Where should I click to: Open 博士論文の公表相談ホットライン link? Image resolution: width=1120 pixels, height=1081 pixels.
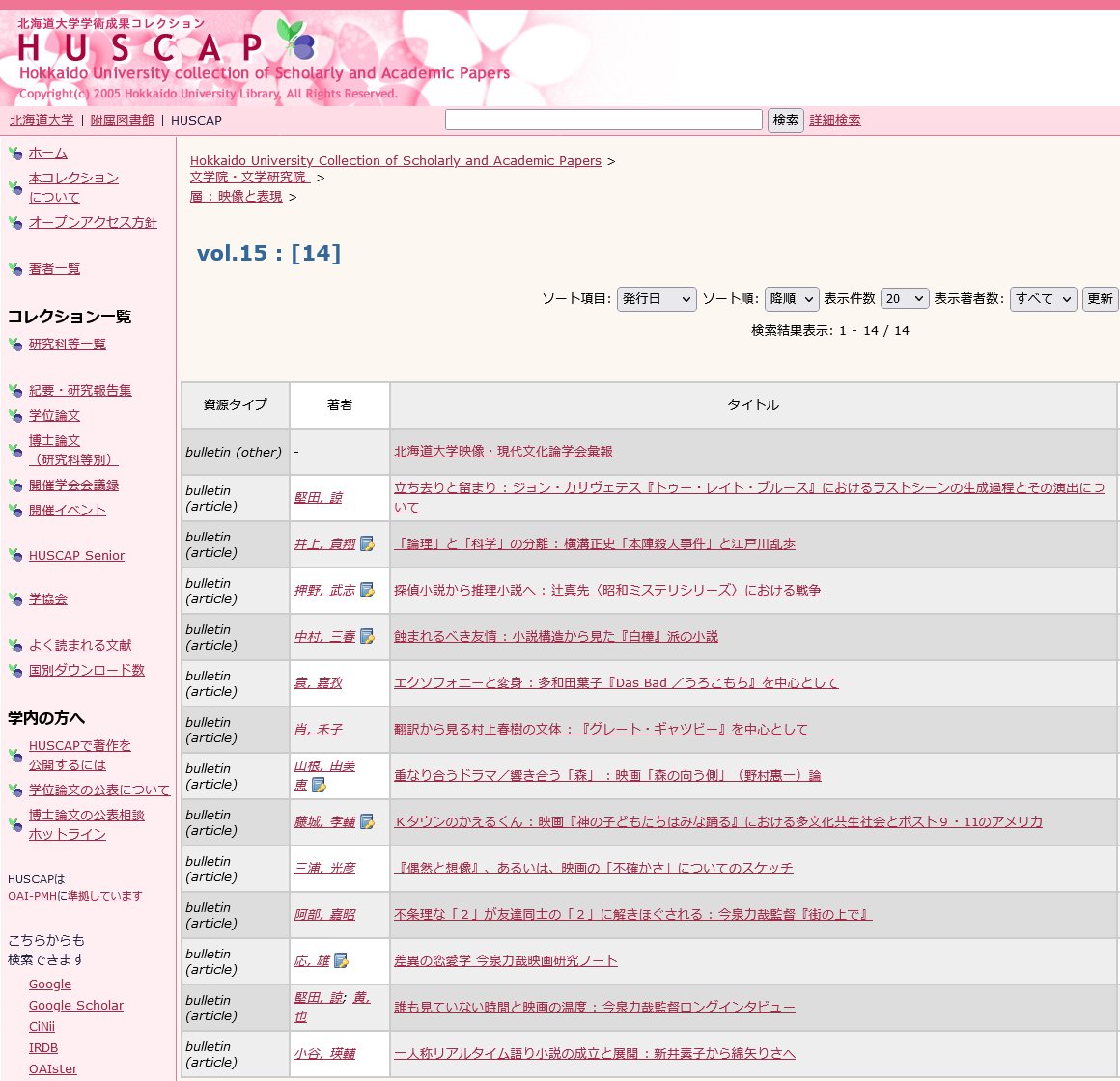pos(87,824)
